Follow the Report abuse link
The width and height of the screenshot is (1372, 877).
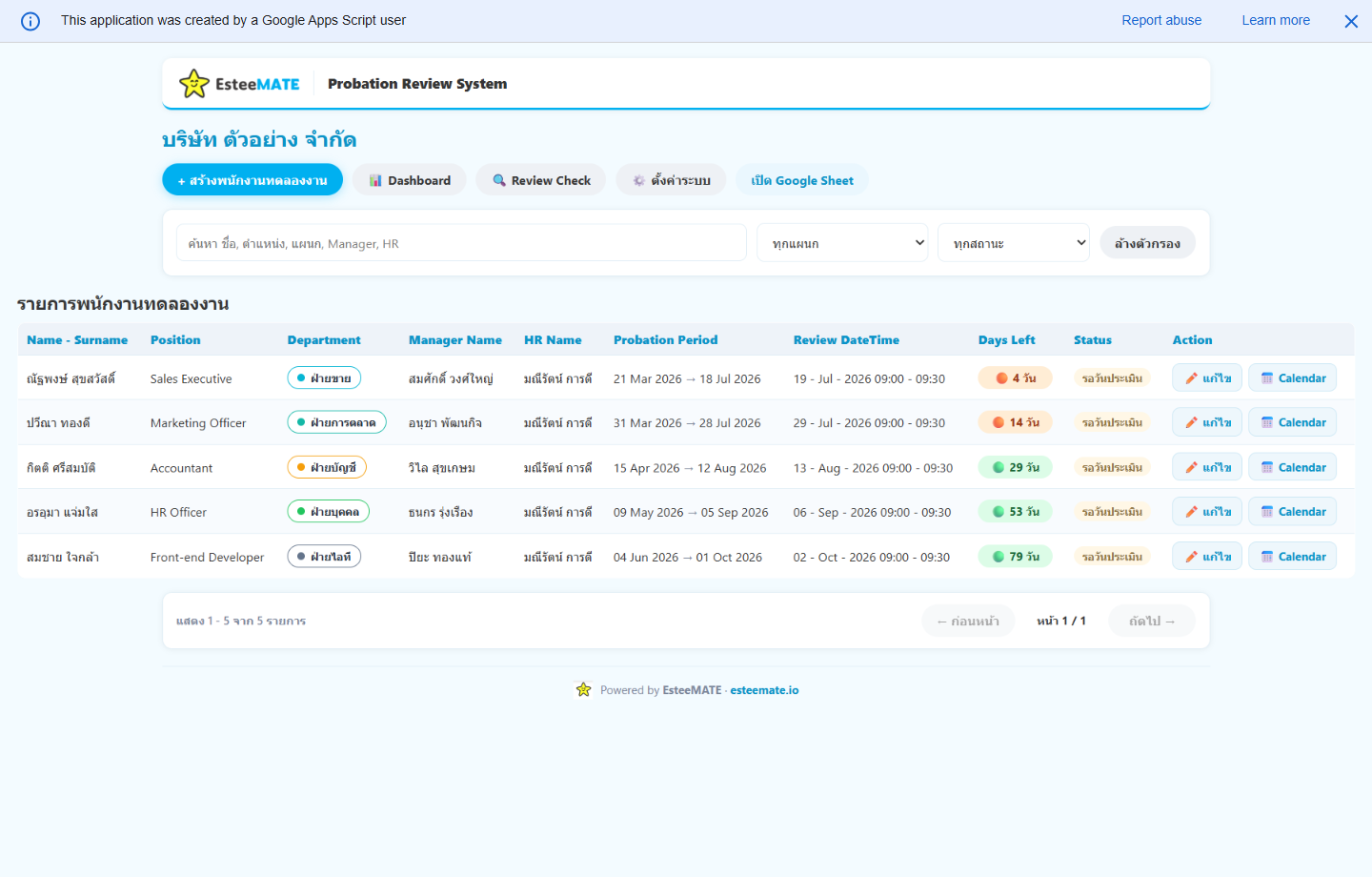click(1161, 20)
